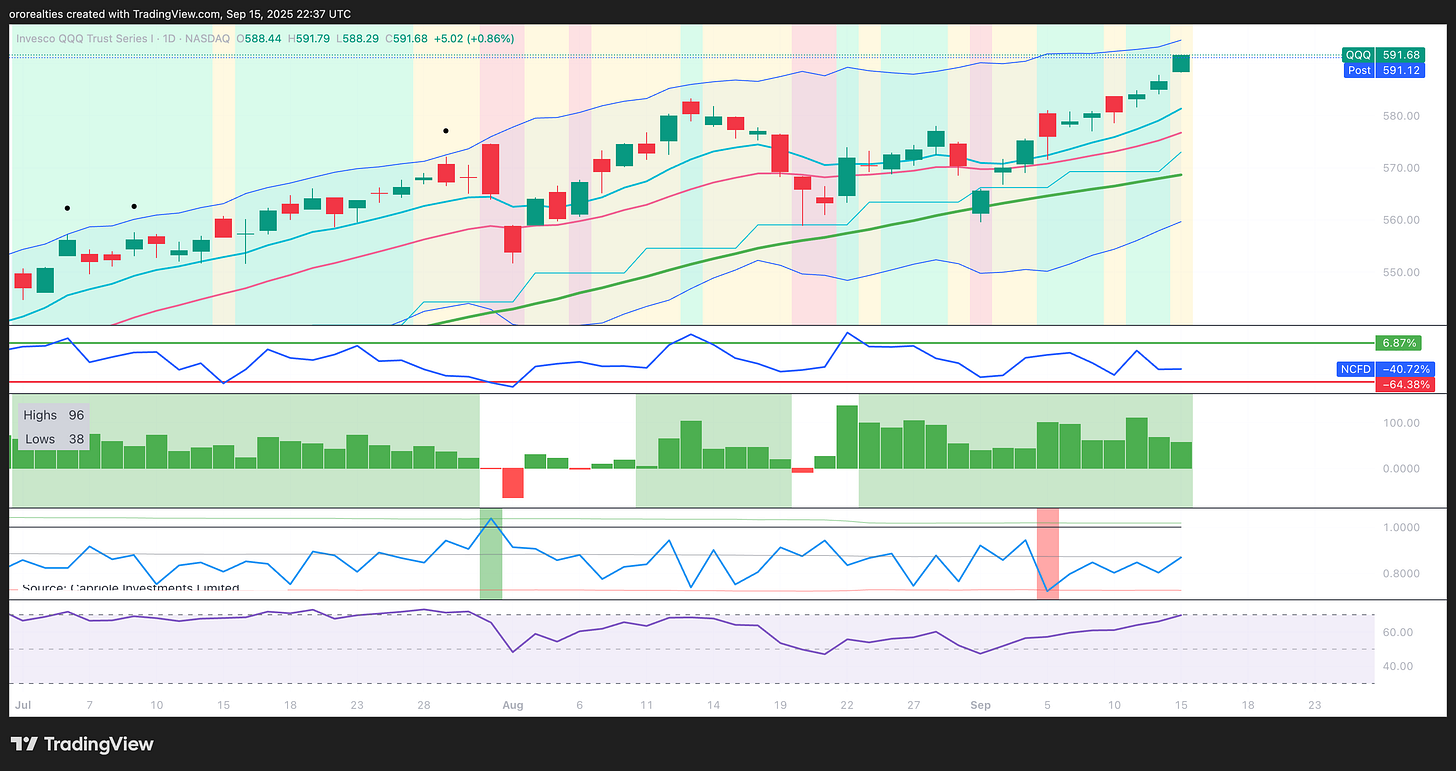Click the Sep date label on time axis
This screenshot has height=771, width=1456.
pyautogui.click(x=980, y=705)
